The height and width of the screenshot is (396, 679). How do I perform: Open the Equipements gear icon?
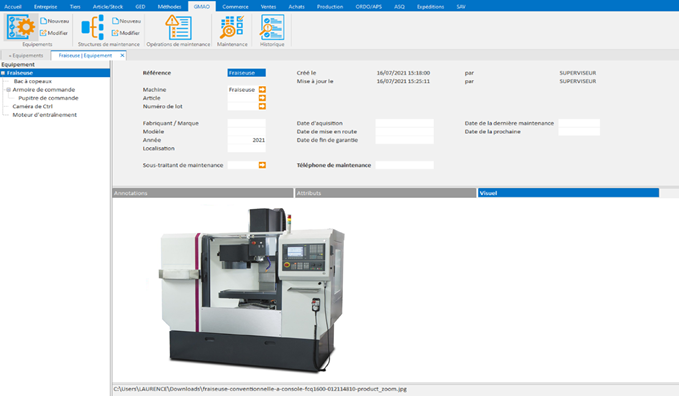21,27
